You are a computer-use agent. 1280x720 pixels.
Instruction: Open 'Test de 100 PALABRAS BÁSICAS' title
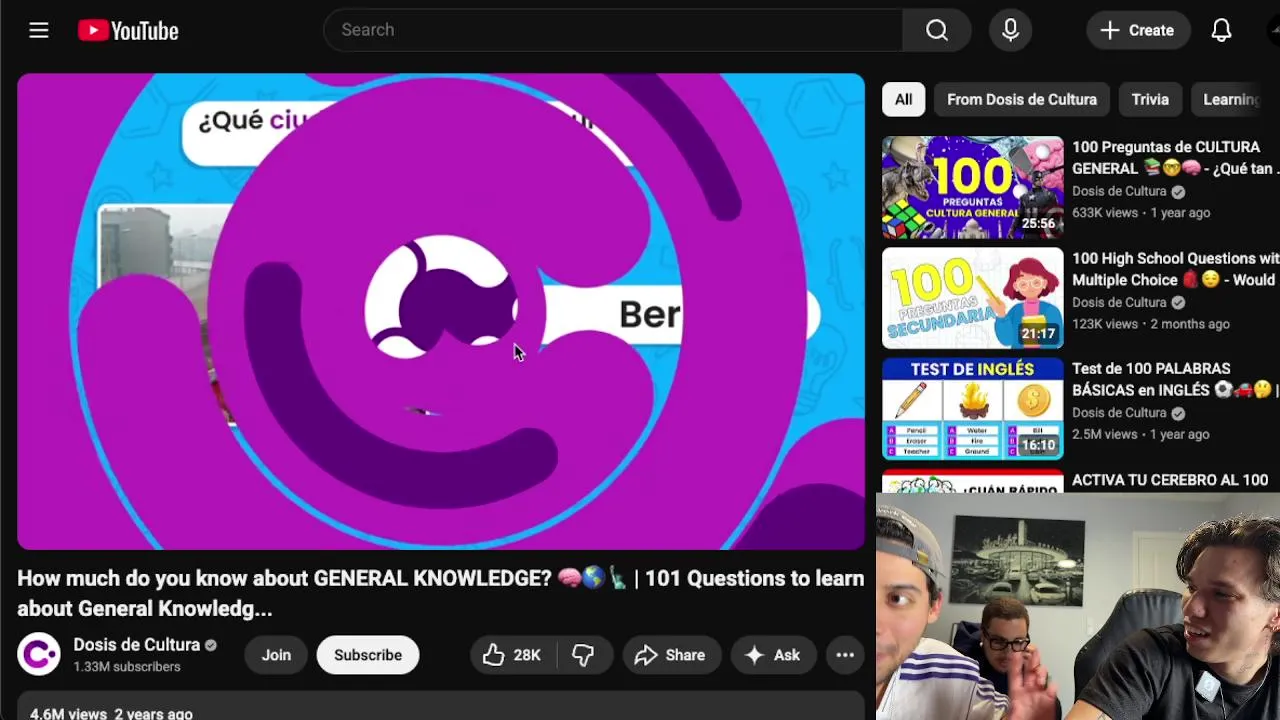pyautogui.click(x=1175, y=380)
